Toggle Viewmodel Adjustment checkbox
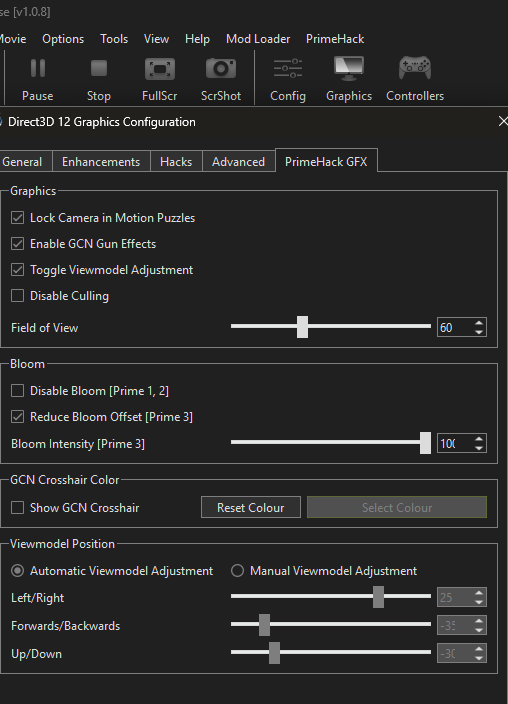 coord(18,270)
